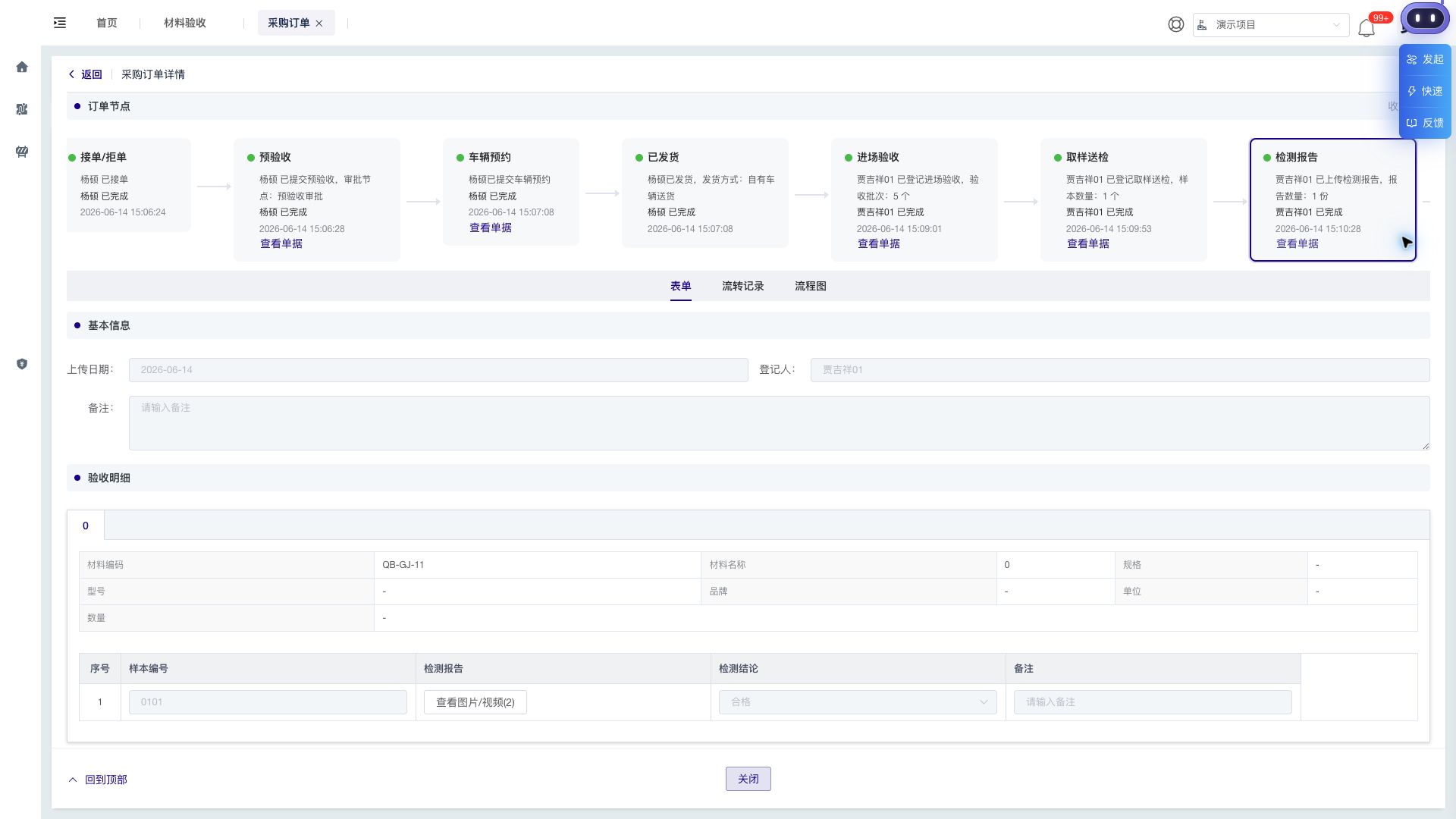1456x819 pixels.
Task: Open the 演示项目 project dropdown
Action: click(1271, 24)
